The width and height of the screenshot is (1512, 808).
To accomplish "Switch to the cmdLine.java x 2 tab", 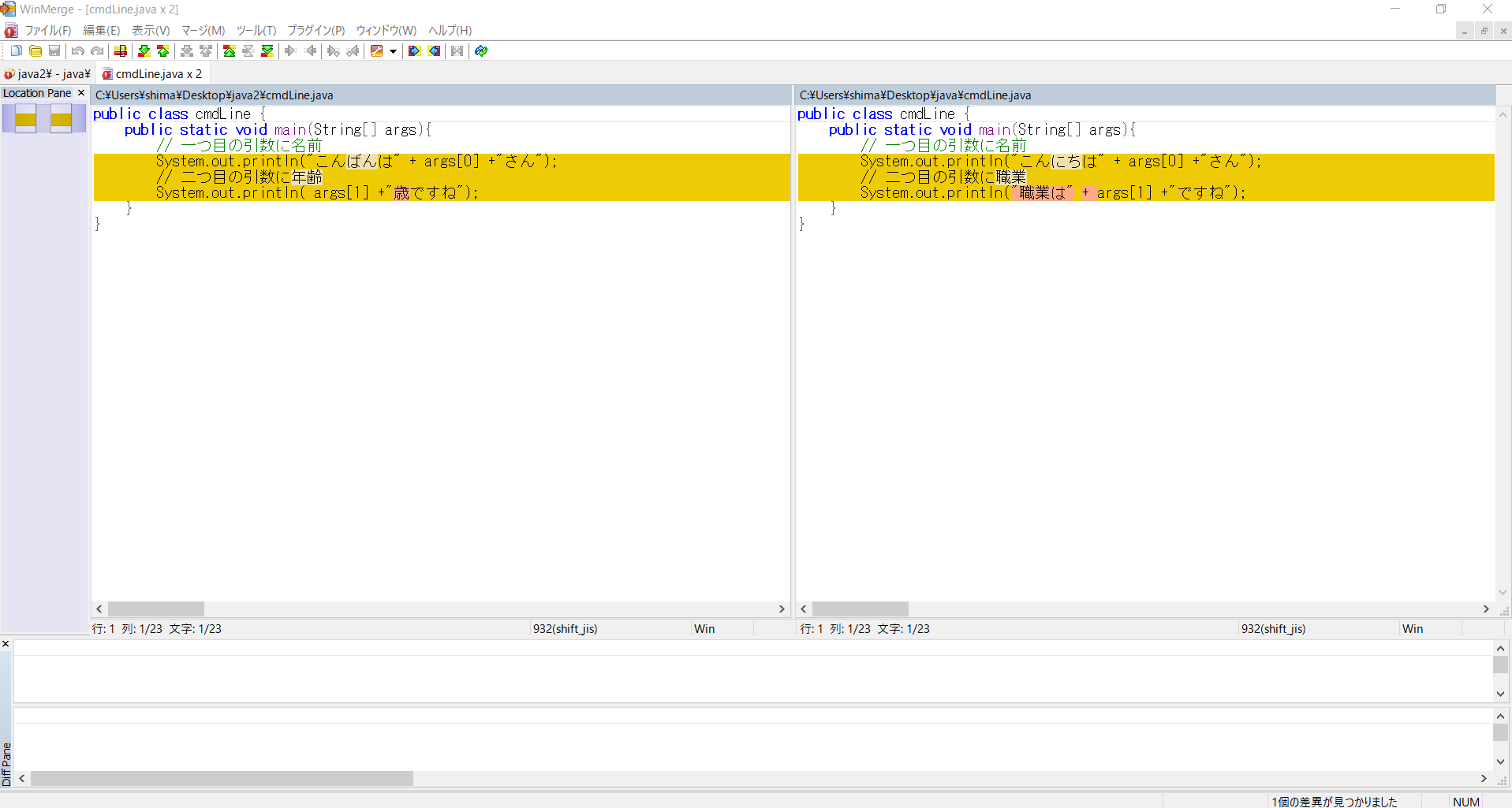I will (152, 74).
